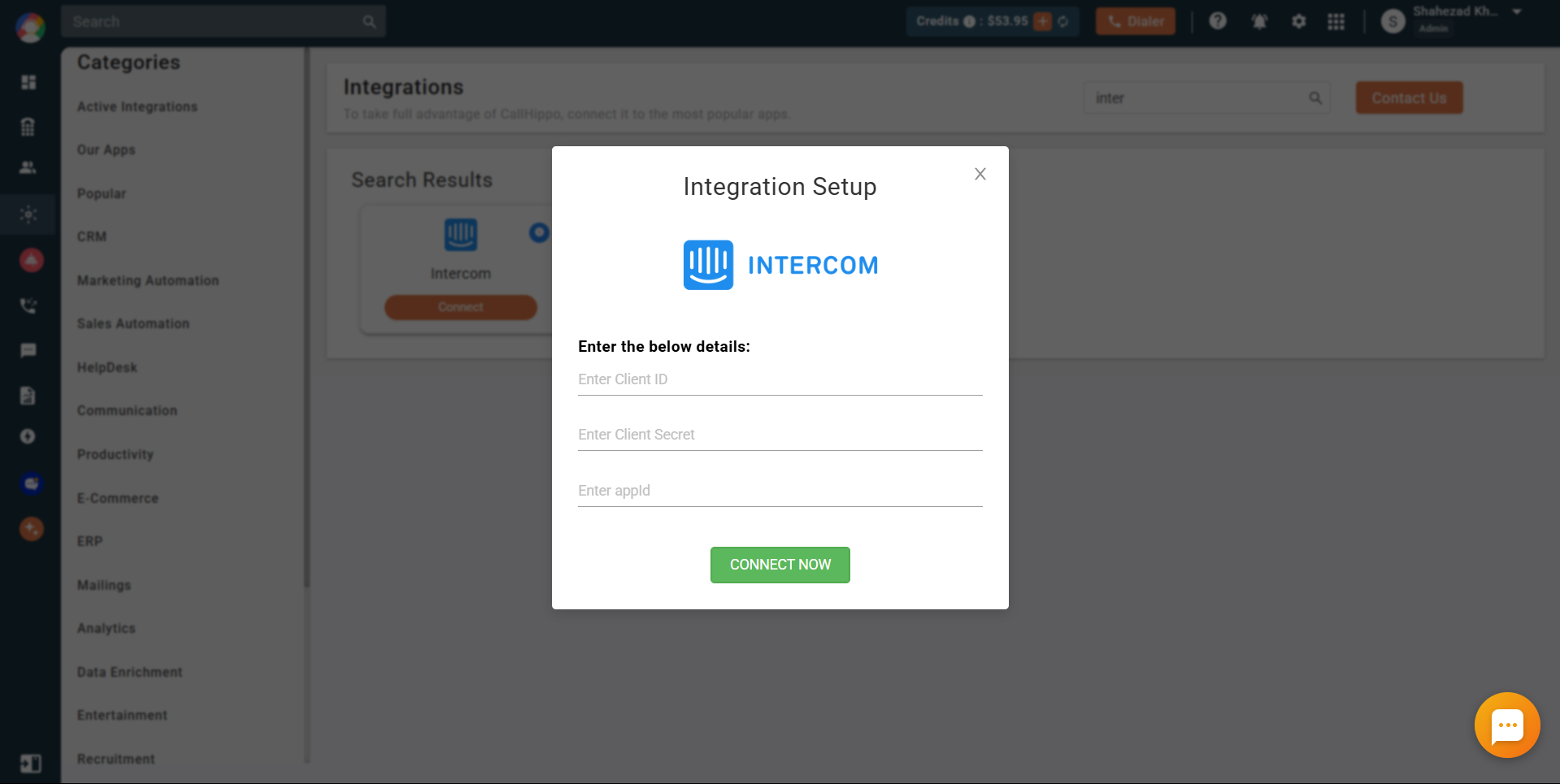
Task: Select the Recruitment category
Action: coord(116,759)
